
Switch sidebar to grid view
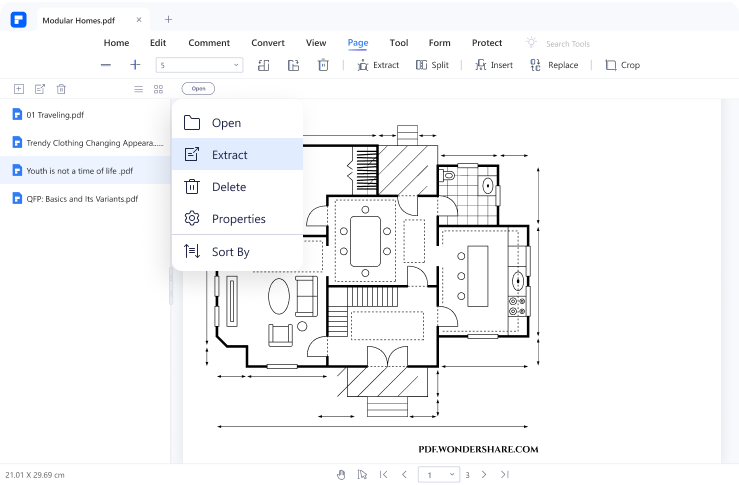(x=158, y=89)
